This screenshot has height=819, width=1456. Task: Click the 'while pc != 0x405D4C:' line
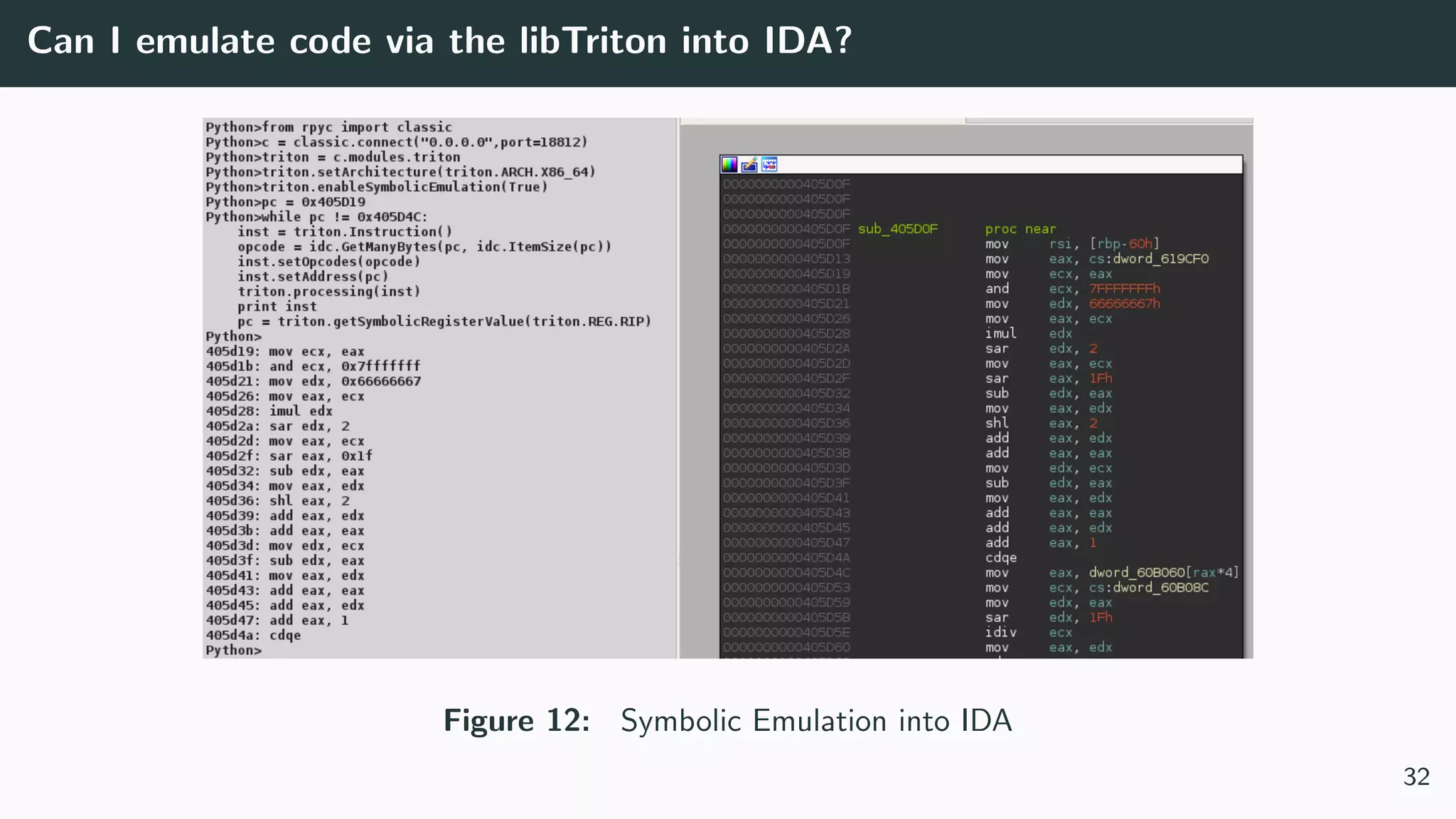pos(317,217)
